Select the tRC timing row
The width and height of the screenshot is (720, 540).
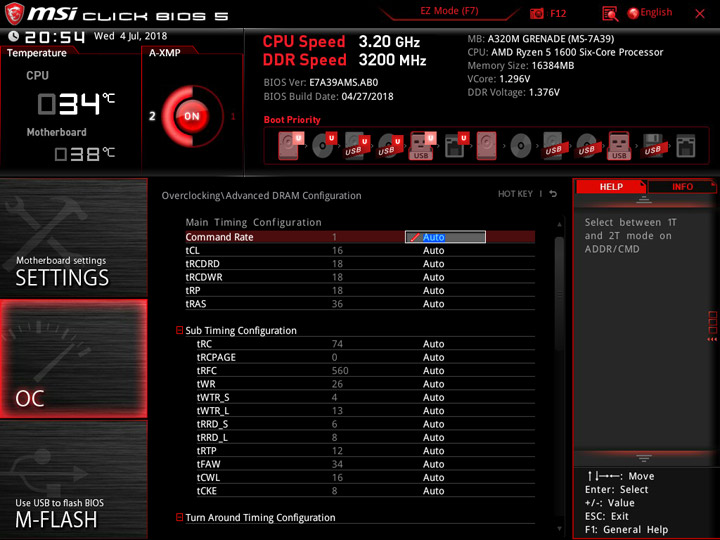(366, 344)
